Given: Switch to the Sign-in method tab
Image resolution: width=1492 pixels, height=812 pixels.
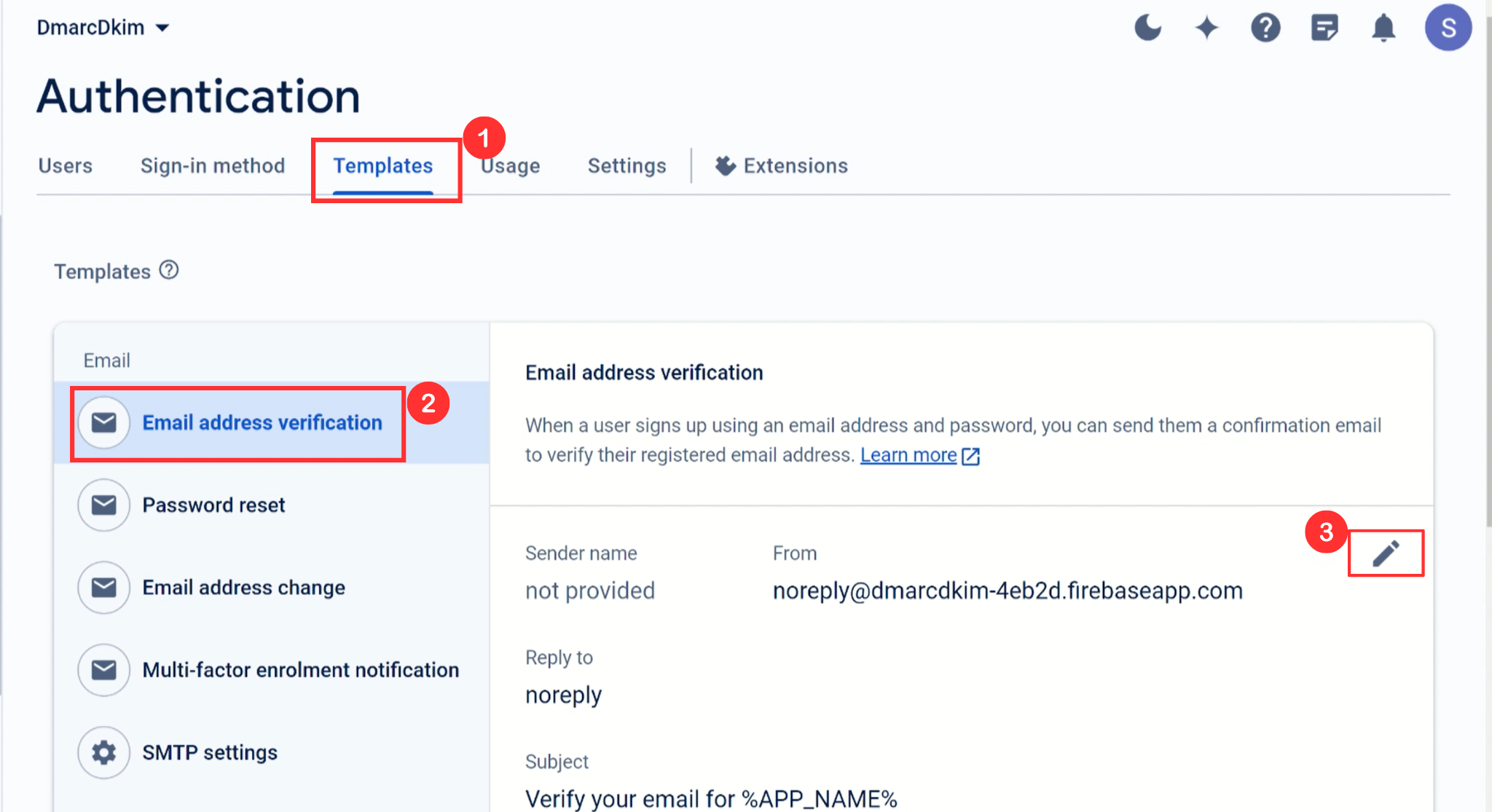Looking at the screenshot, I should [x=216, y=166].
